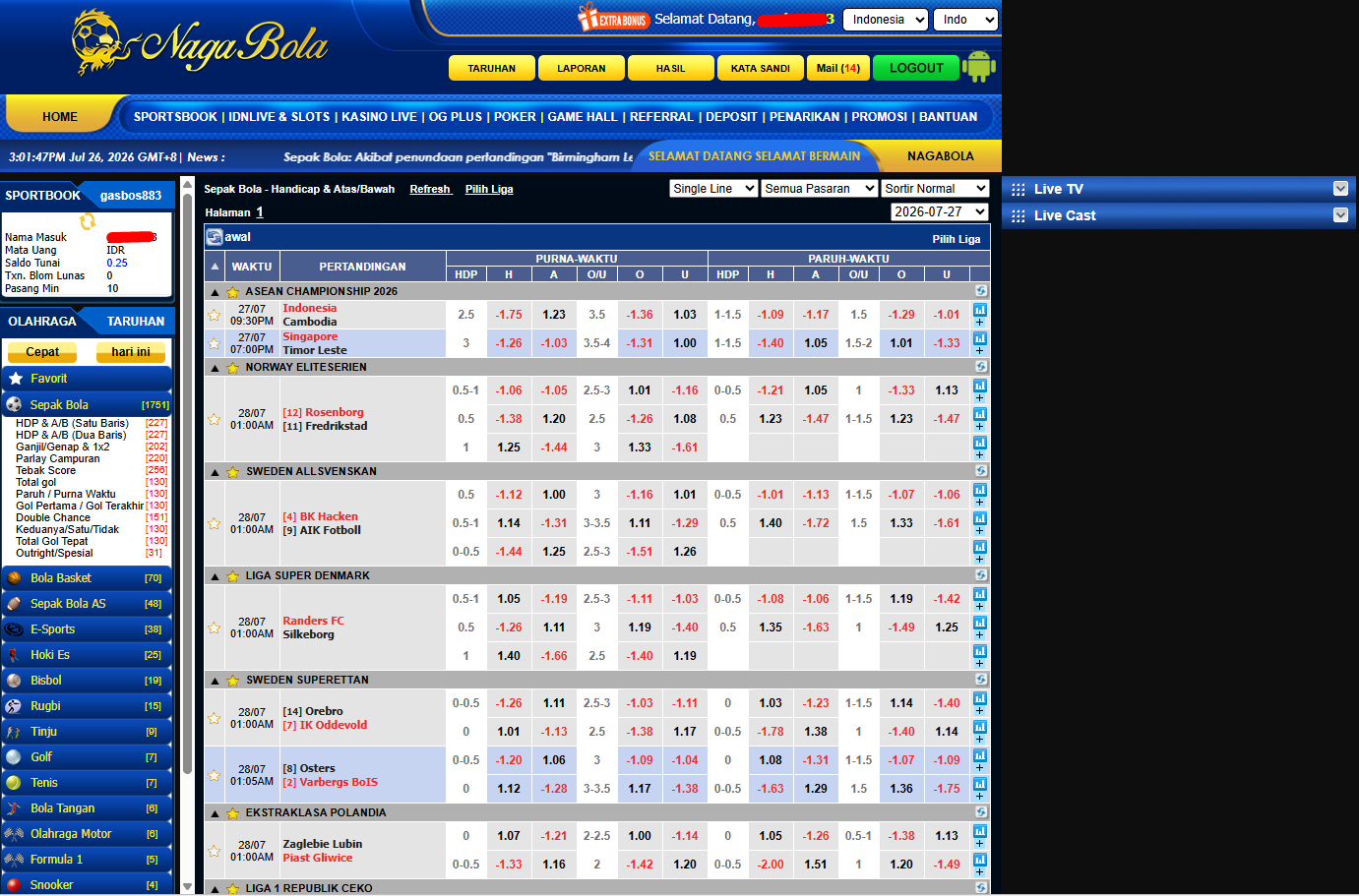Viewport: 1359px width, 896px height.
Task: Toggle favorite star for ASEAN Championship 2026
Action: coord(233,292)
